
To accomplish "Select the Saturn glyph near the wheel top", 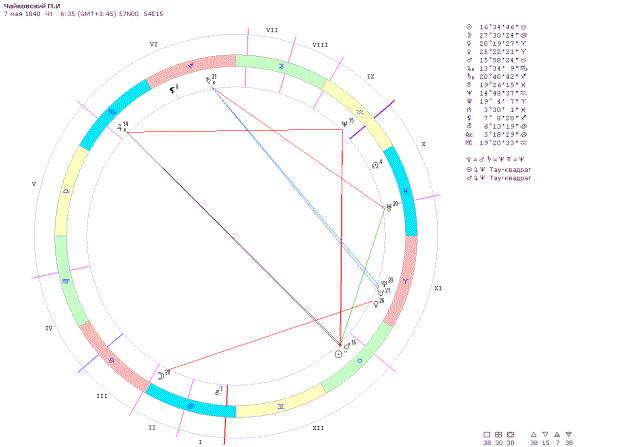I will (209, 81).
